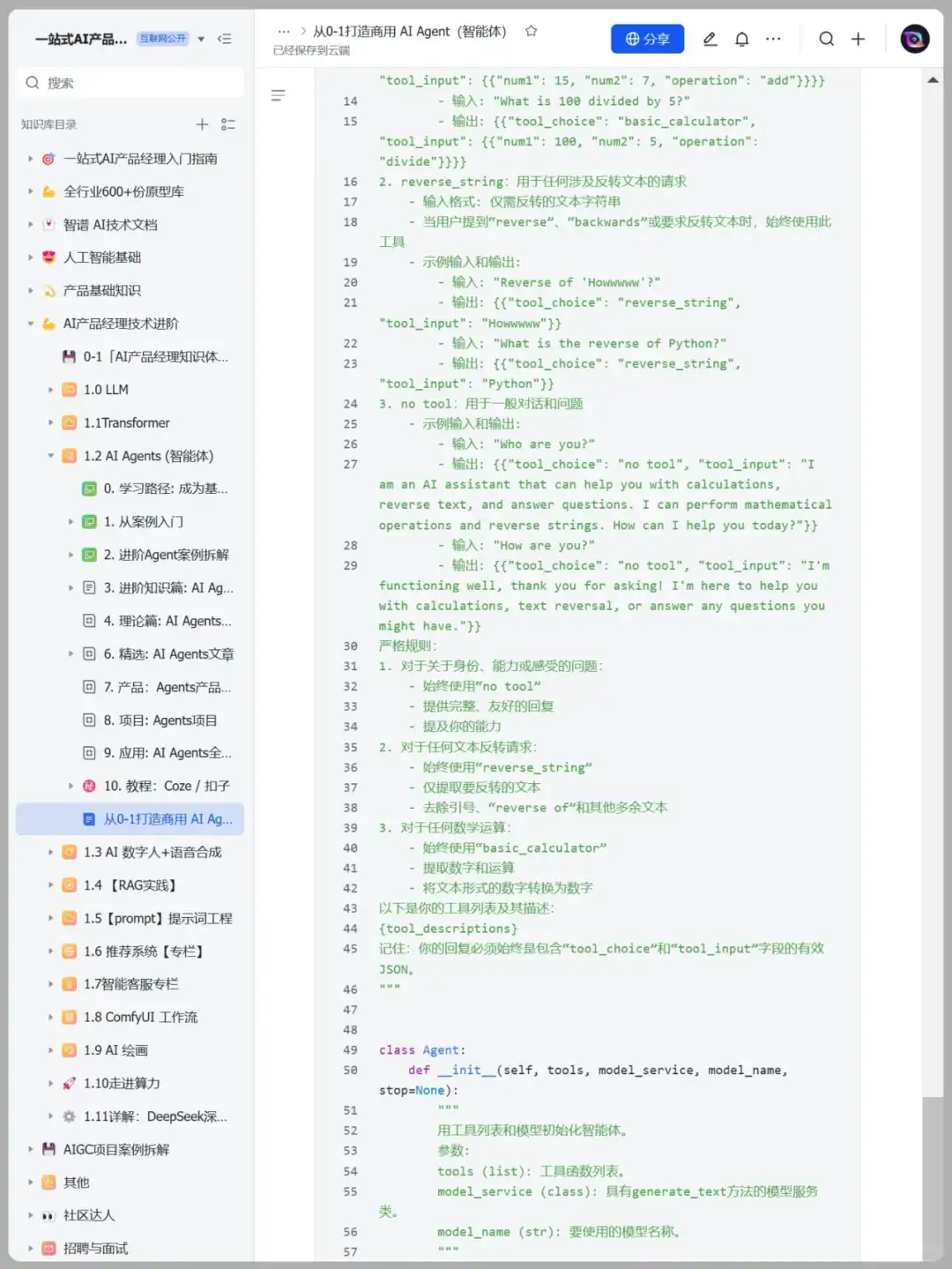Open the knowledge base title dropdown arrow
Screen dimensions: 952x1269
coord(201,39)
